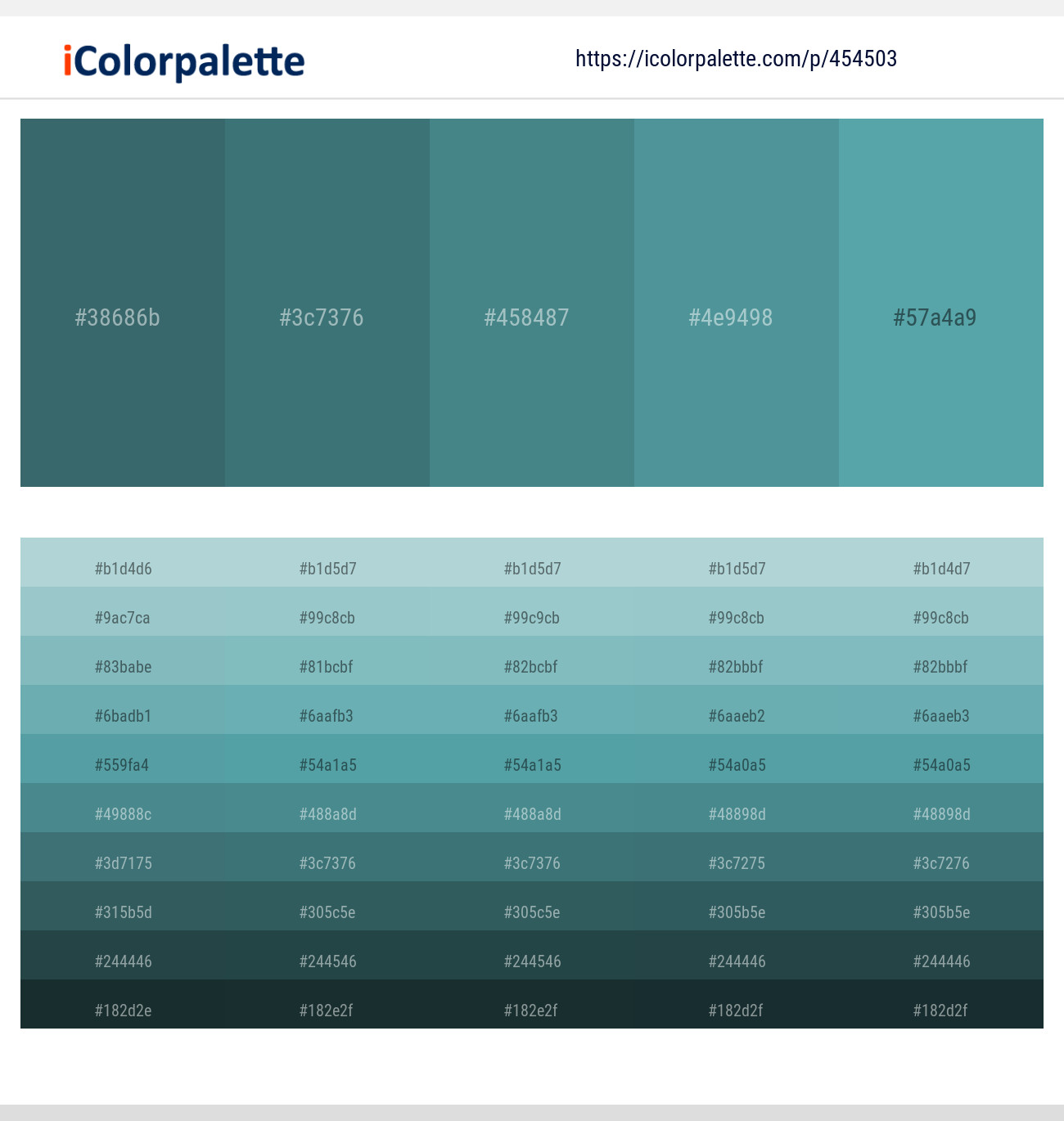Click the #6aafb3 shade in third column
Screen dimensions: 1064x1121
(532, 709)
